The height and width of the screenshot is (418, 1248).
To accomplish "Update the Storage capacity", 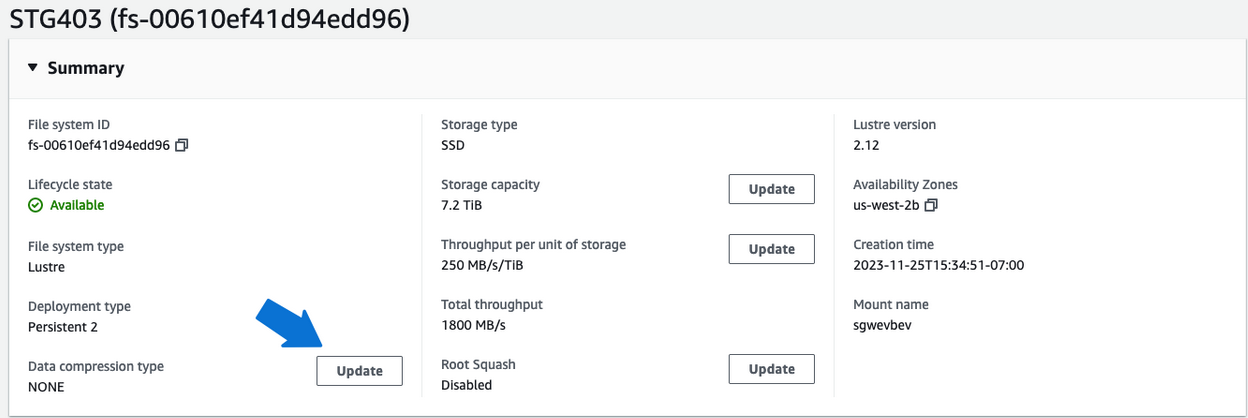I will click(x=771, y=189).
